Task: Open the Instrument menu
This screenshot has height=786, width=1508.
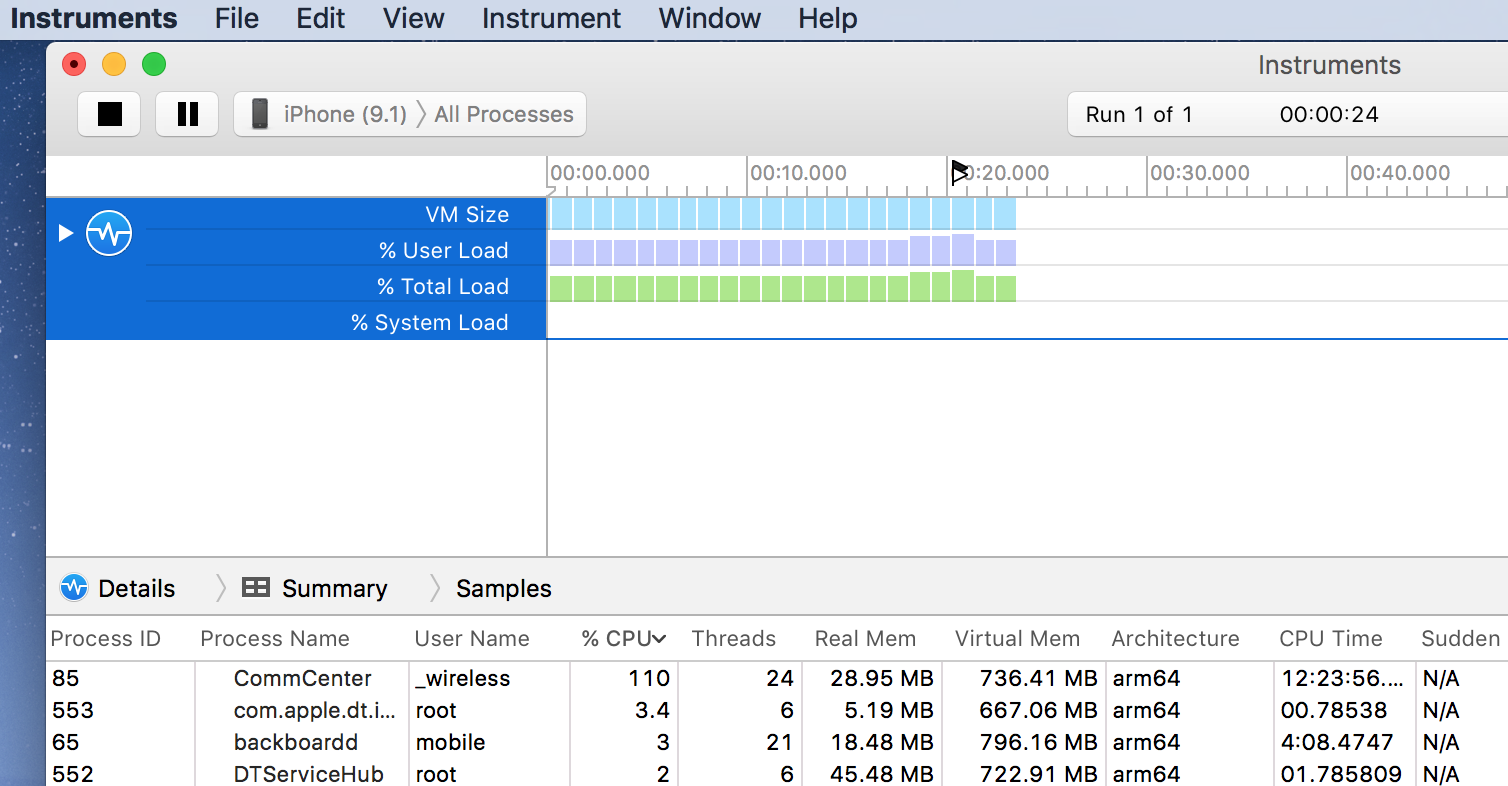Action: (x=551, y=18)
